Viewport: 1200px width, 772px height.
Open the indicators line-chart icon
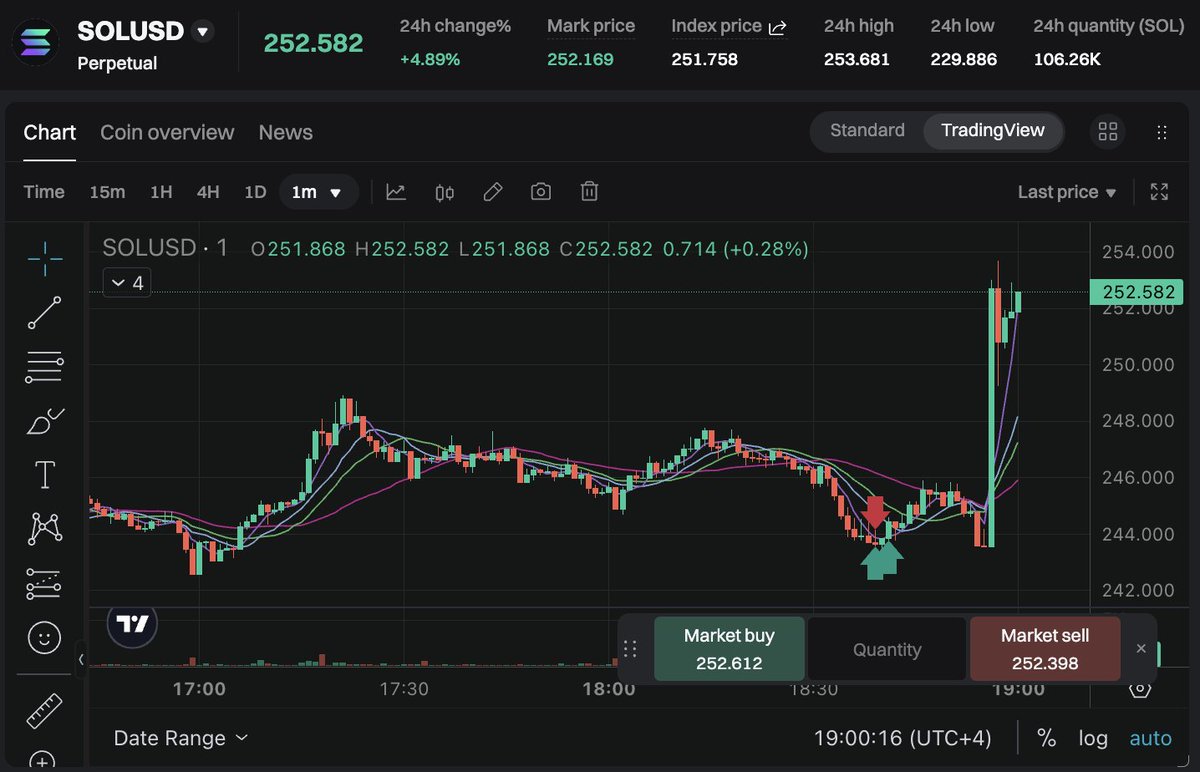pos(396,192)
